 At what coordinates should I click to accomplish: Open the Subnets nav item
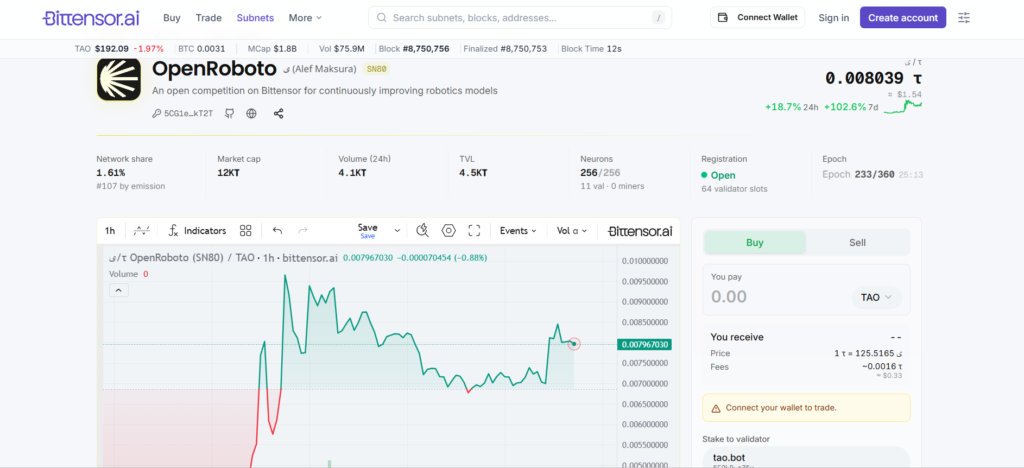coord(255,18)
